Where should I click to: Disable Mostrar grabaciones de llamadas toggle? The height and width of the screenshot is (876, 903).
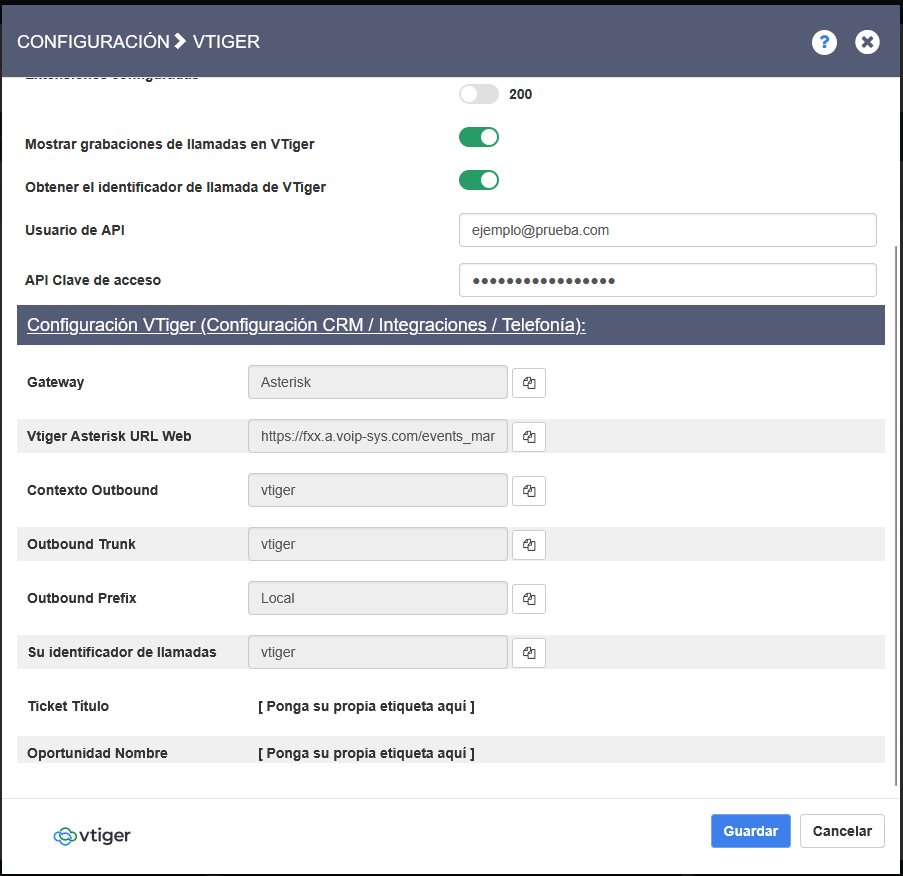479,137
